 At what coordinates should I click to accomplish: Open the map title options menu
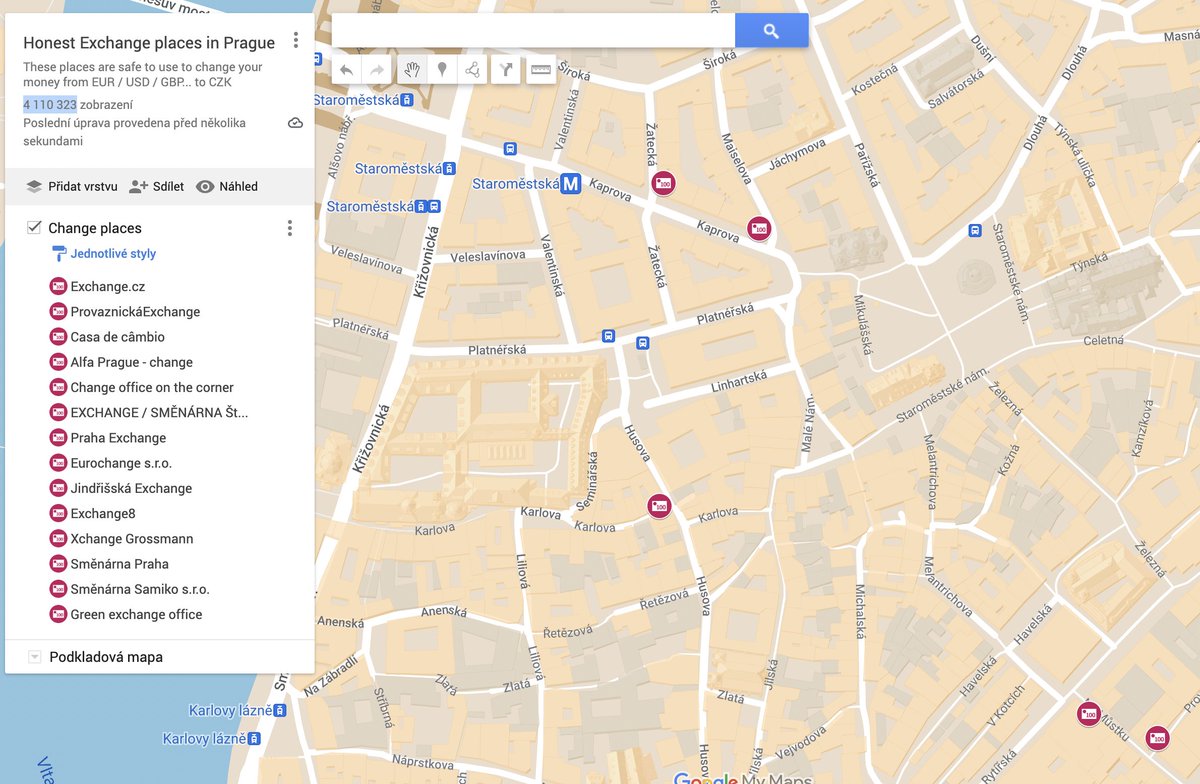(x=296, y=41)
